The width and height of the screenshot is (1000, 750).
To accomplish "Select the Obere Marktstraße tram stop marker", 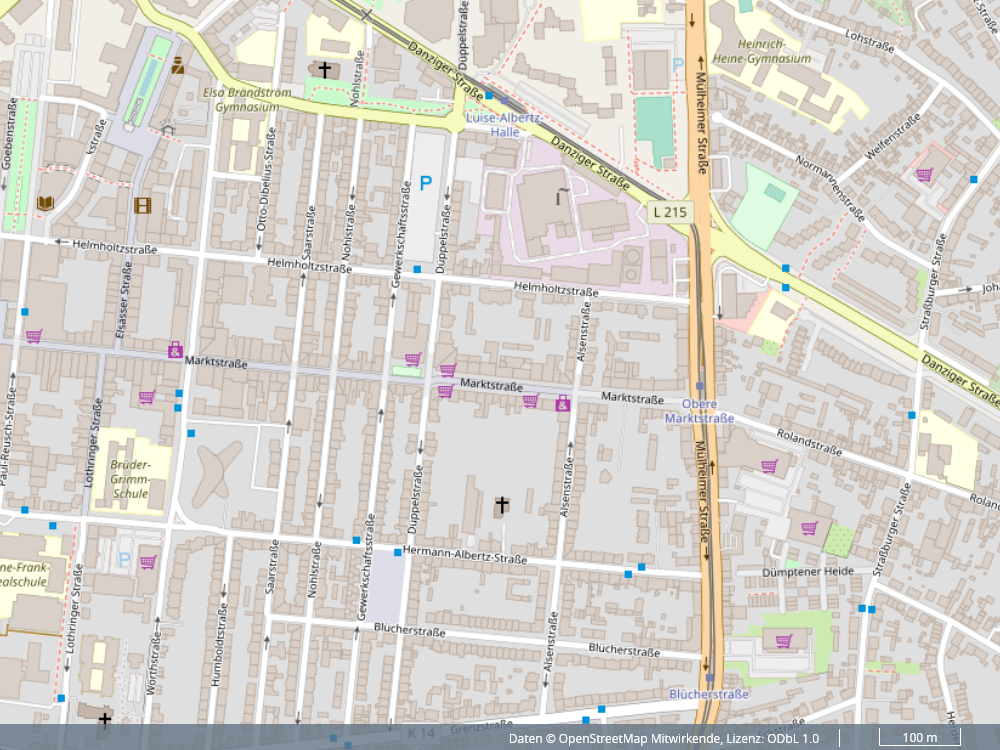I will [700, 386].
